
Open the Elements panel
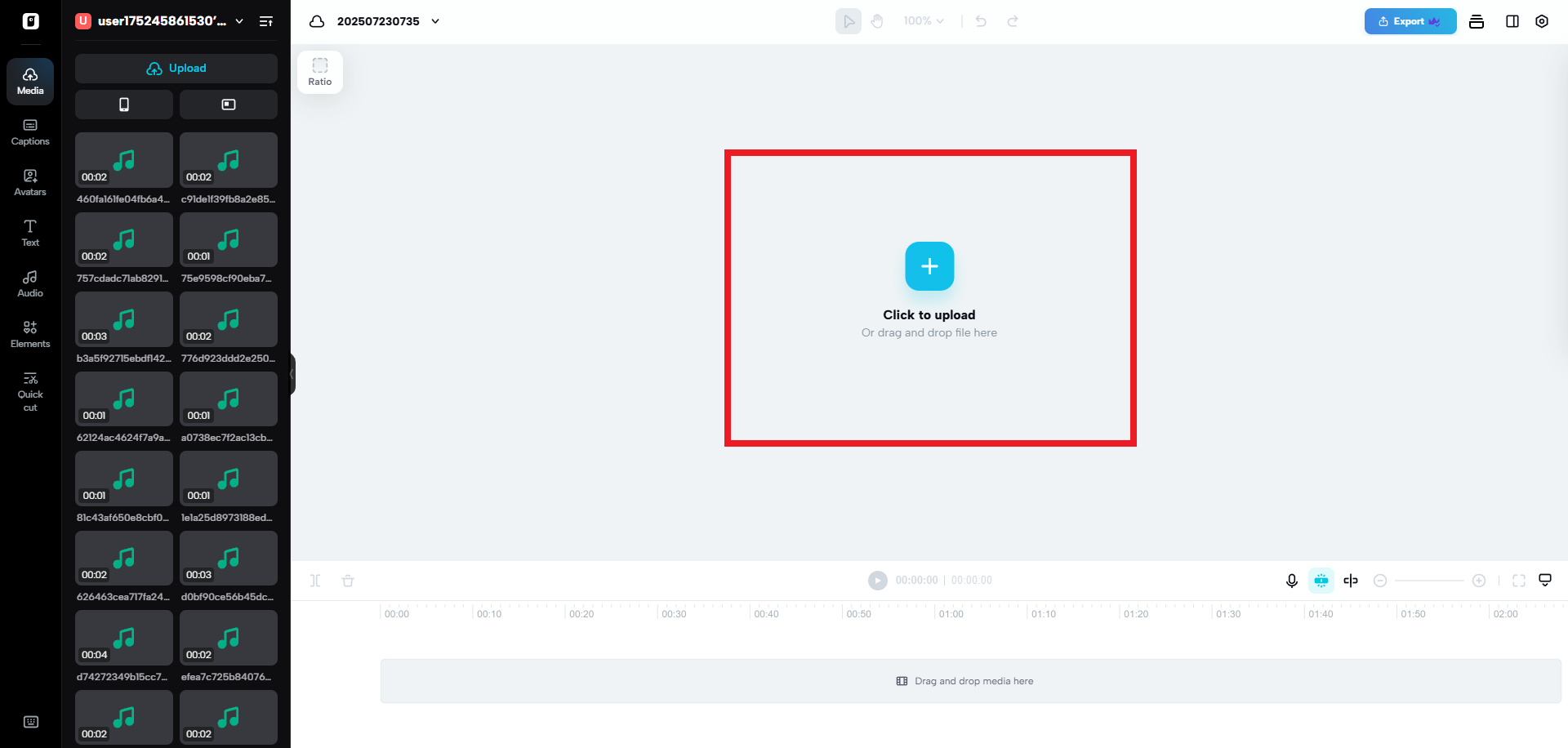[30, 333]
